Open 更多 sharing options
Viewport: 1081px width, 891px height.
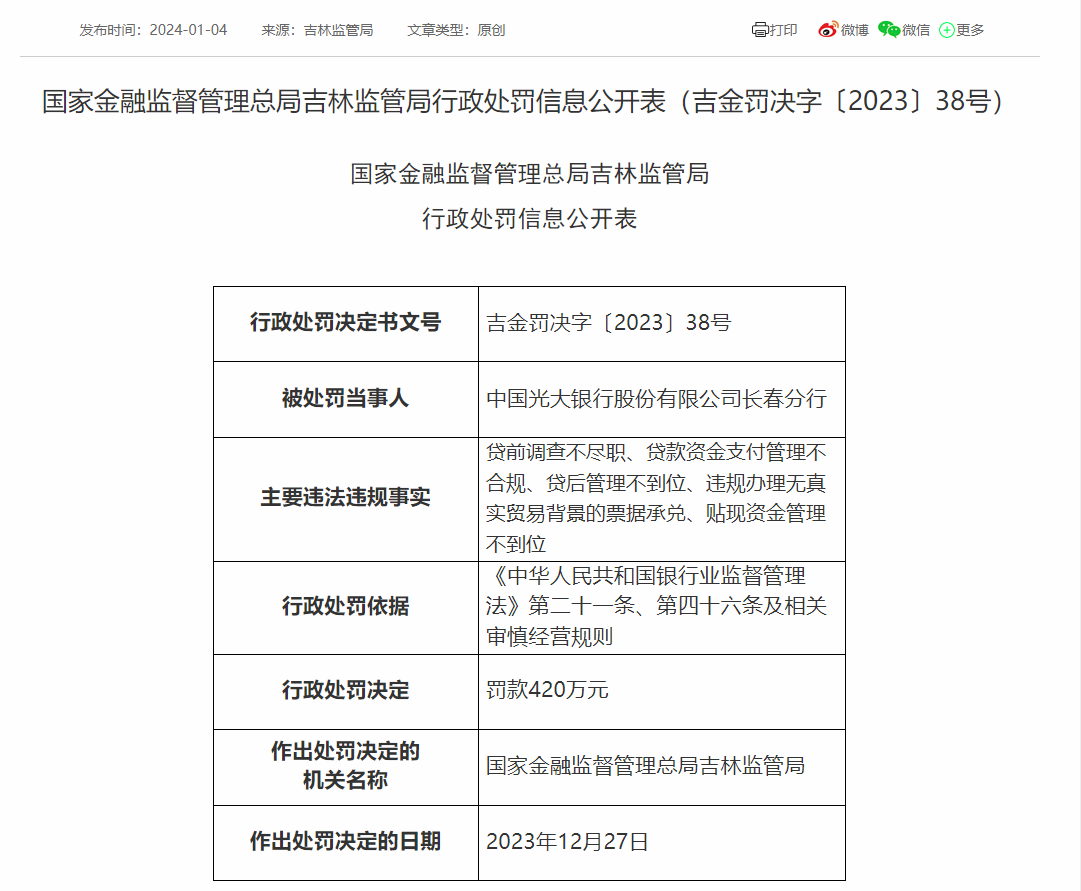[x=970, y=30]
